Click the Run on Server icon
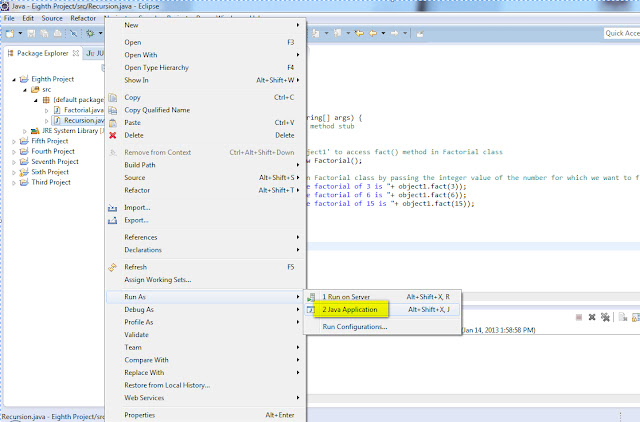 pyautogui.click(x=311, y=297)
